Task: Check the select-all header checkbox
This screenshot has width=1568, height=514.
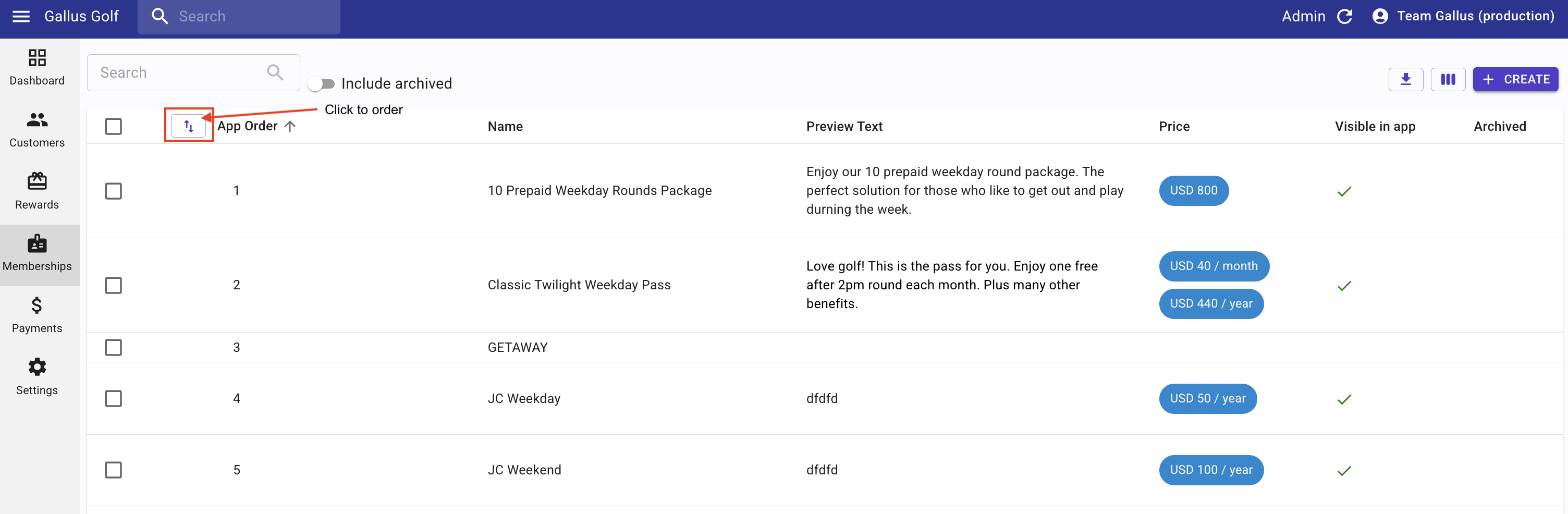Action: point(113,126)
